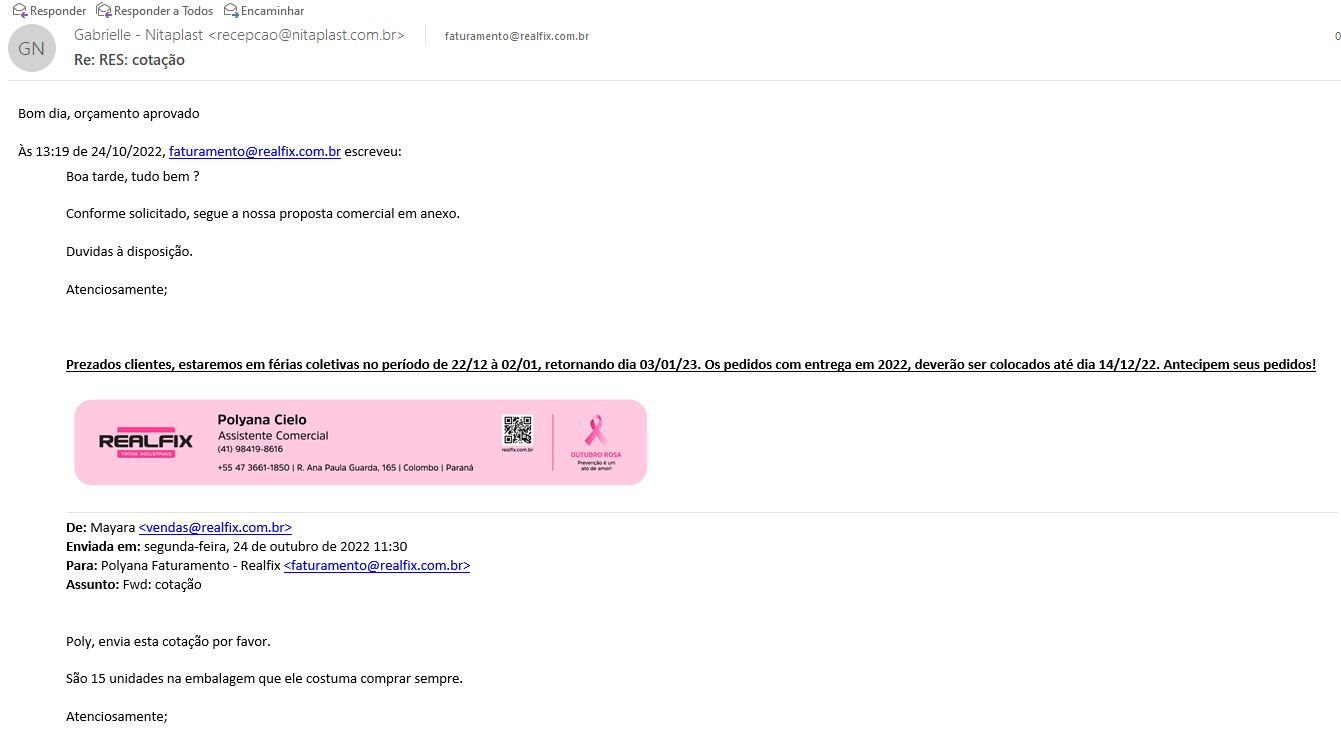
Task: Click the pink Outubro Rosa ribbon
Action: point(595,431)
